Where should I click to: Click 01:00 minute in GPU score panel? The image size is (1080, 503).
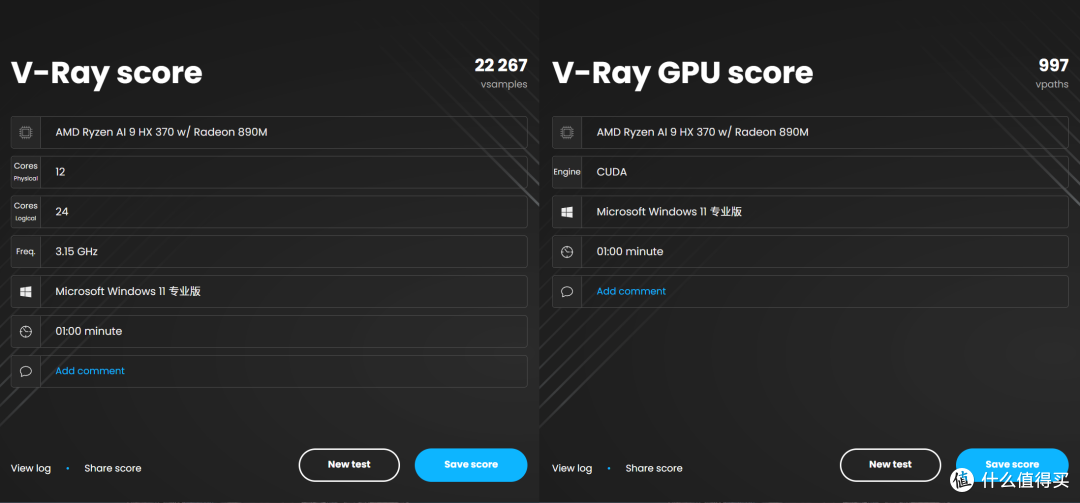point(630,252)
